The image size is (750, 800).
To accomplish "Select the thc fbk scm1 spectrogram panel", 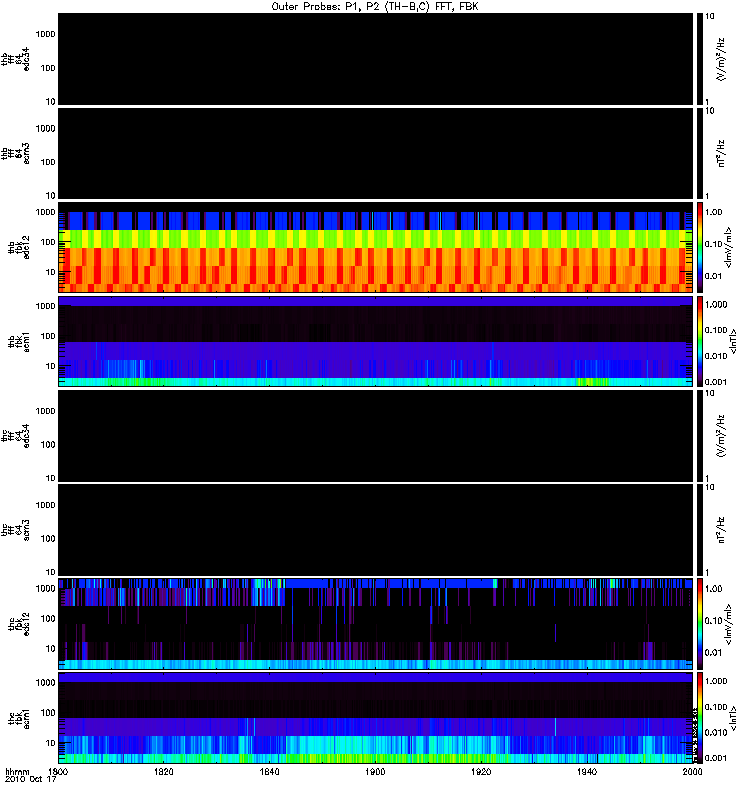I will pos(376,718).
